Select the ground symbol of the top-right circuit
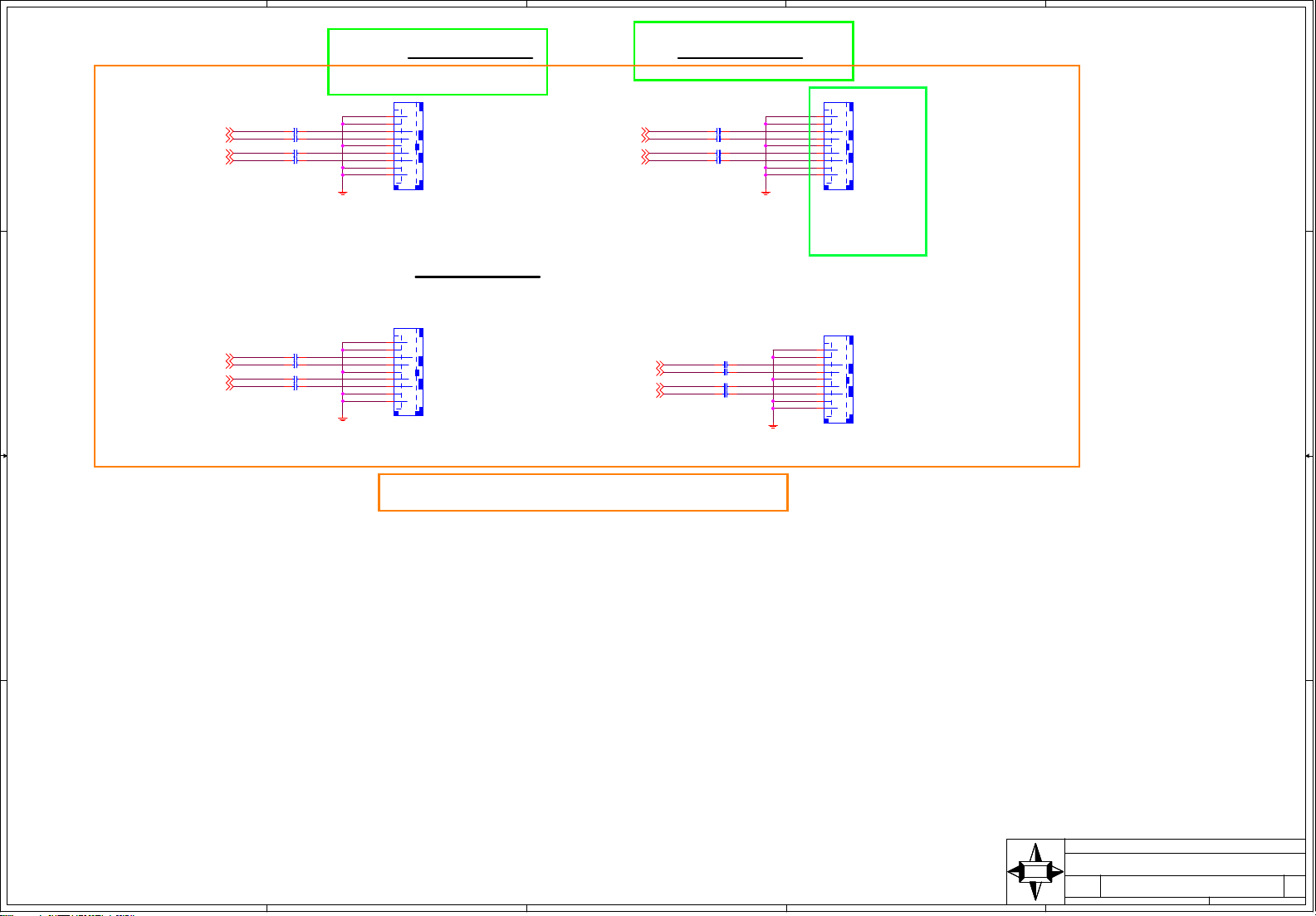 coord(766,193)
